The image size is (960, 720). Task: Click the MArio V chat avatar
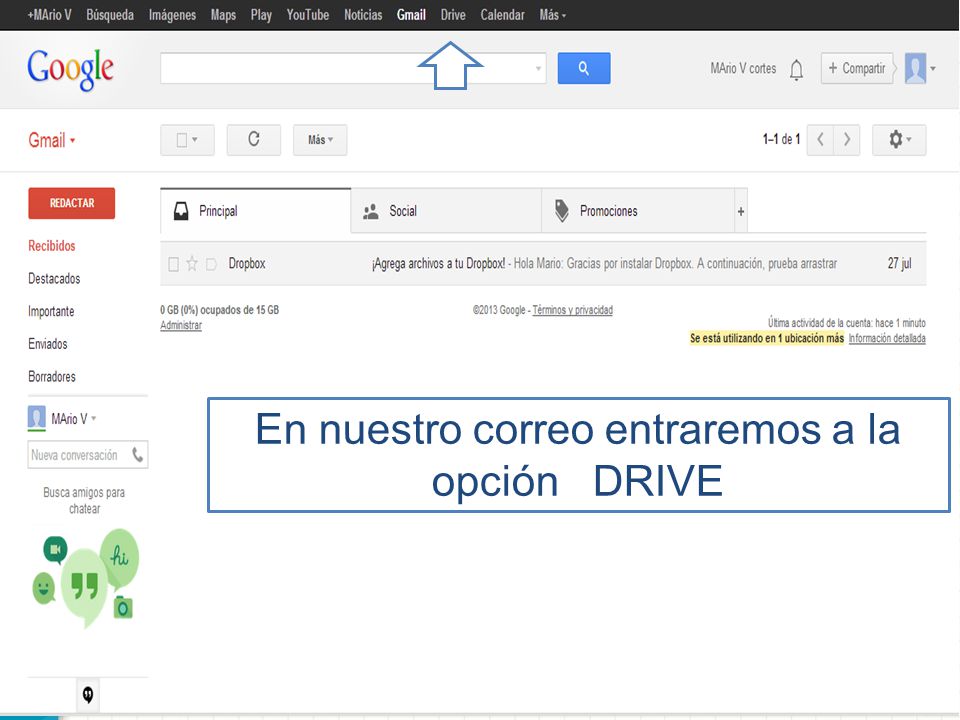(x=37, y=418)
